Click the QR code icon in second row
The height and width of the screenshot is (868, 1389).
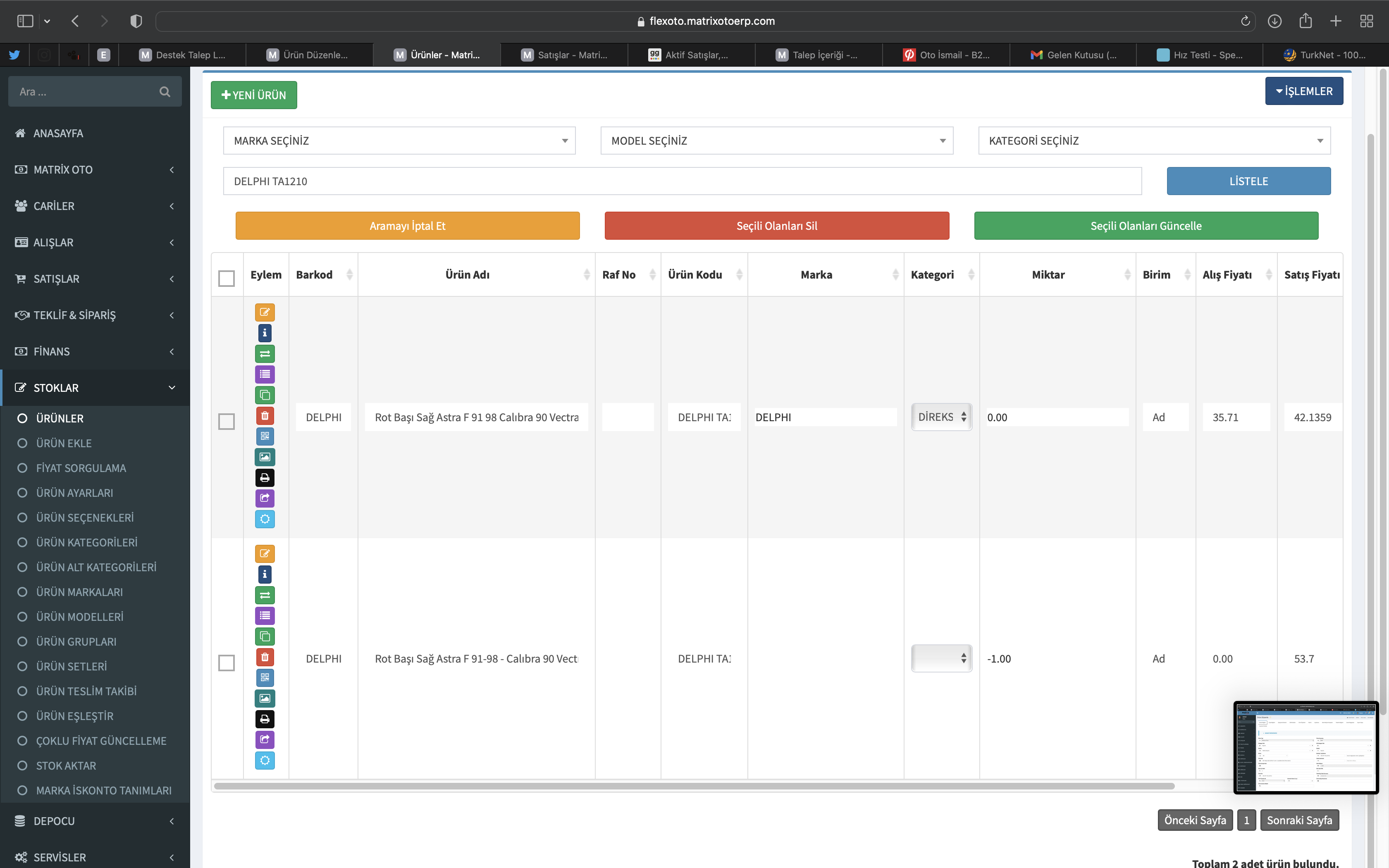click(x=265, y=677)
